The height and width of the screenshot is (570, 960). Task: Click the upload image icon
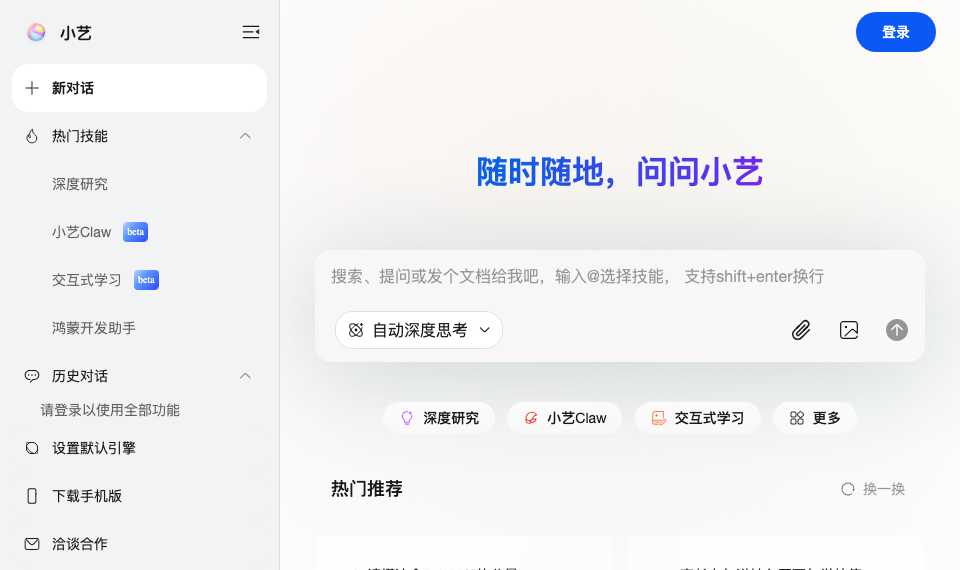(x=849, y=330)
